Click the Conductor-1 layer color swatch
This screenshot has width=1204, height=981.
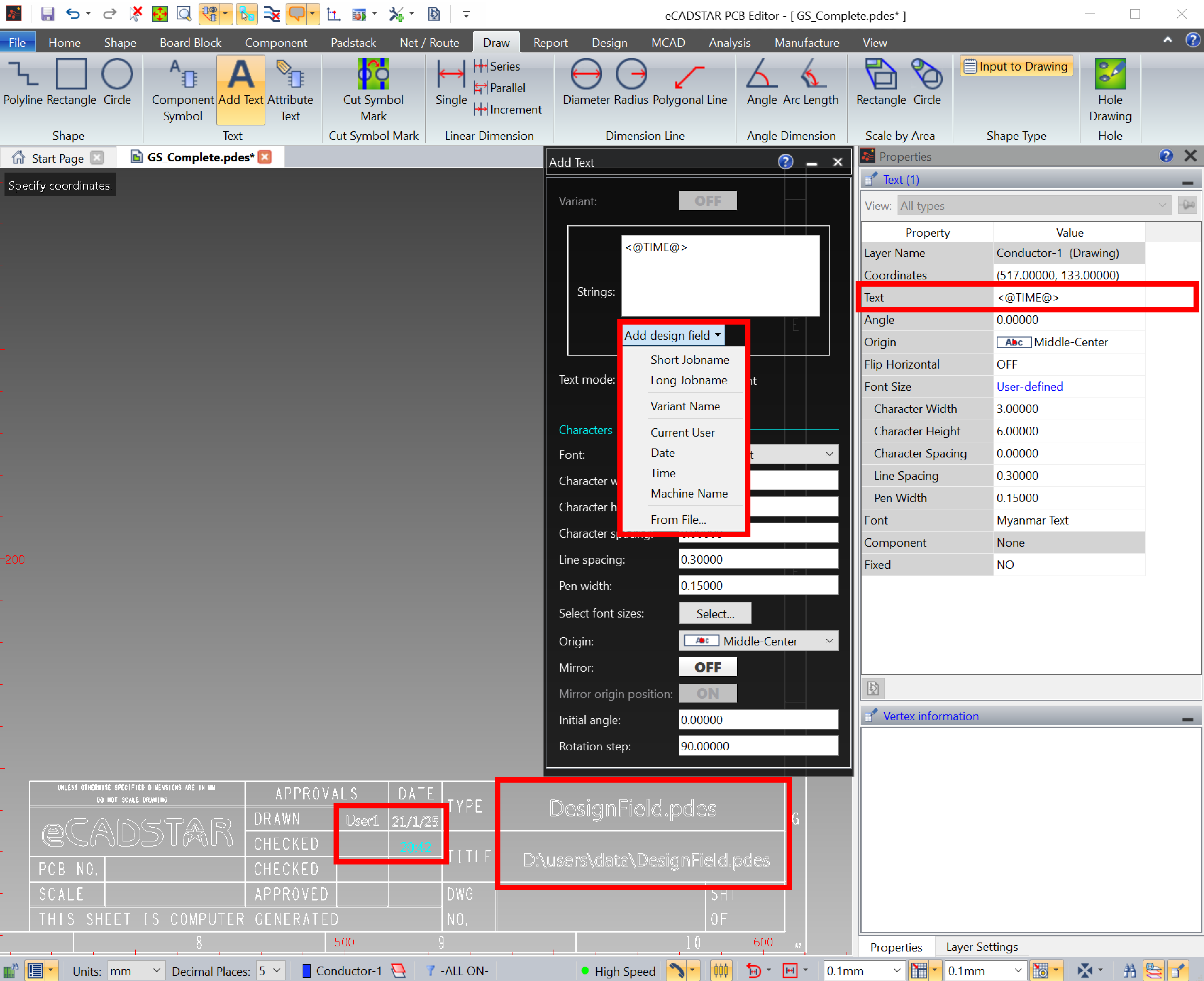pos(306,971)
